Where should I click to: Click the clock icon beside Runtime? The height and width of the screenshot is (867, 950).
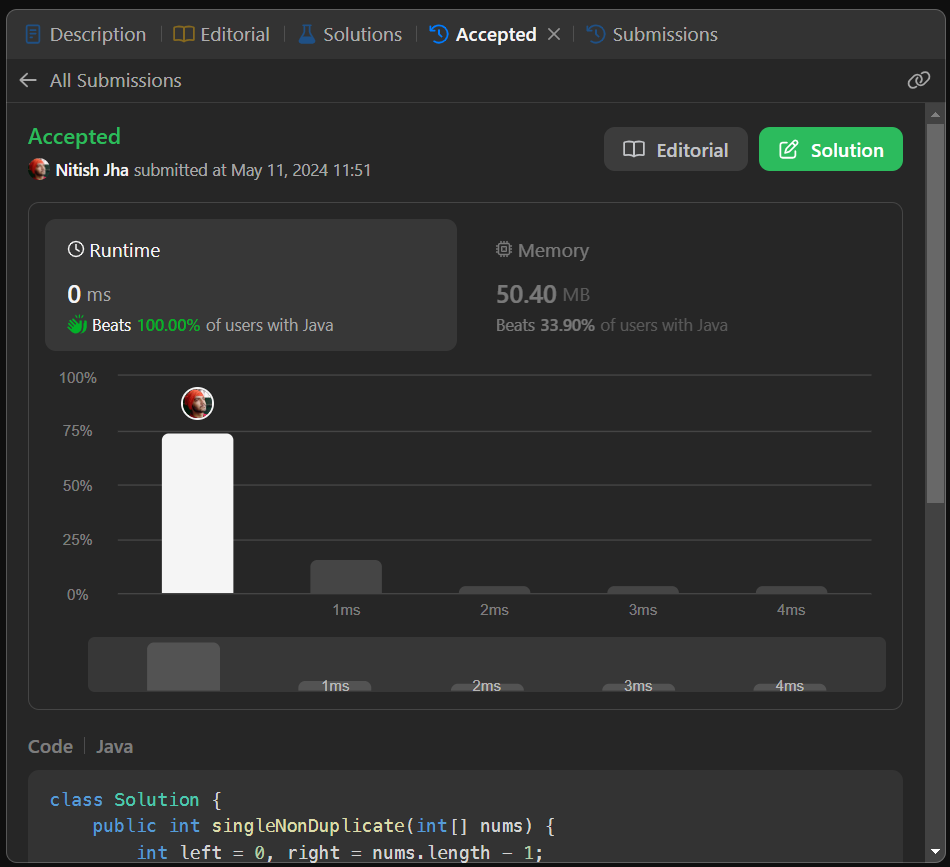coord(76,249)
